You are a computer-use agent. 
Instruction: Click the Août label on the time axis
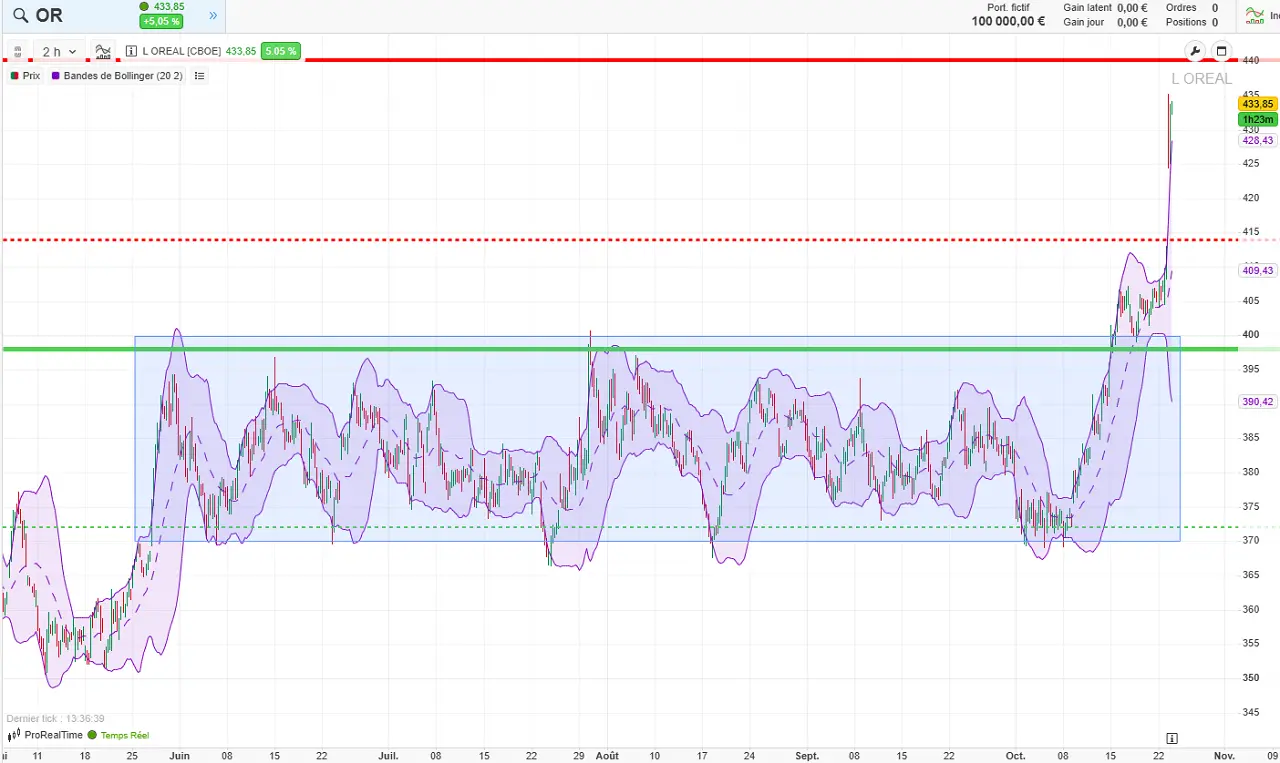(x=607, y=756)
